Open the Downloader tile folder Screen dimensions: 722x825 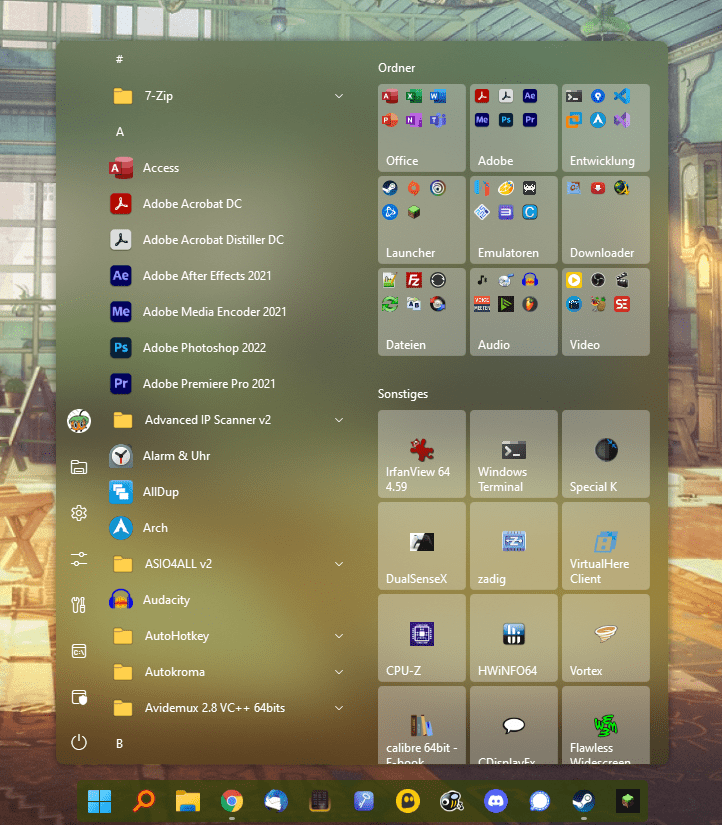click(x=606, y=220)
